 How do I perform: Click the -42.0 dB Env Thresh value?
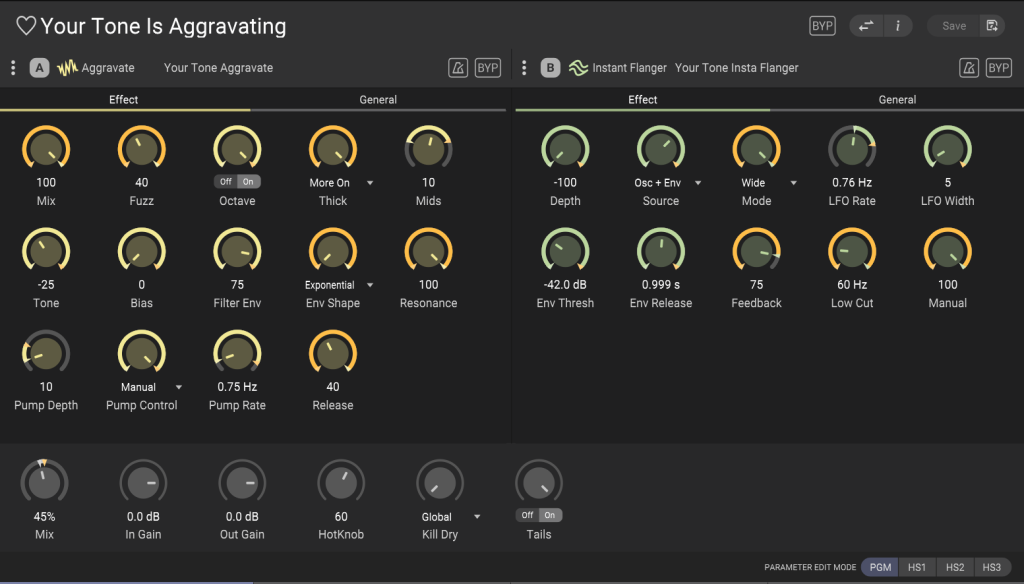(565, 285)
